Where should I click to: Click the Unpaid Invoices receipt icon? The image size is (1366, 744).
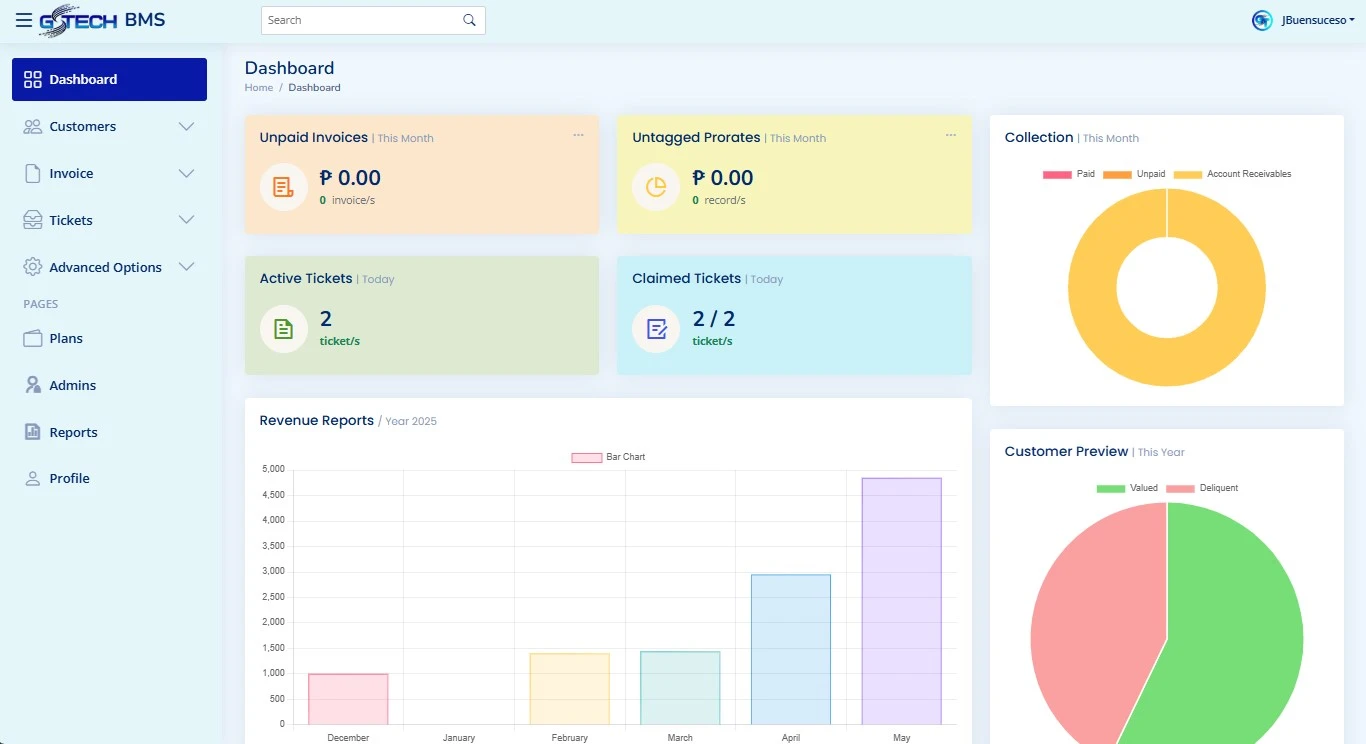coord(283,187)
